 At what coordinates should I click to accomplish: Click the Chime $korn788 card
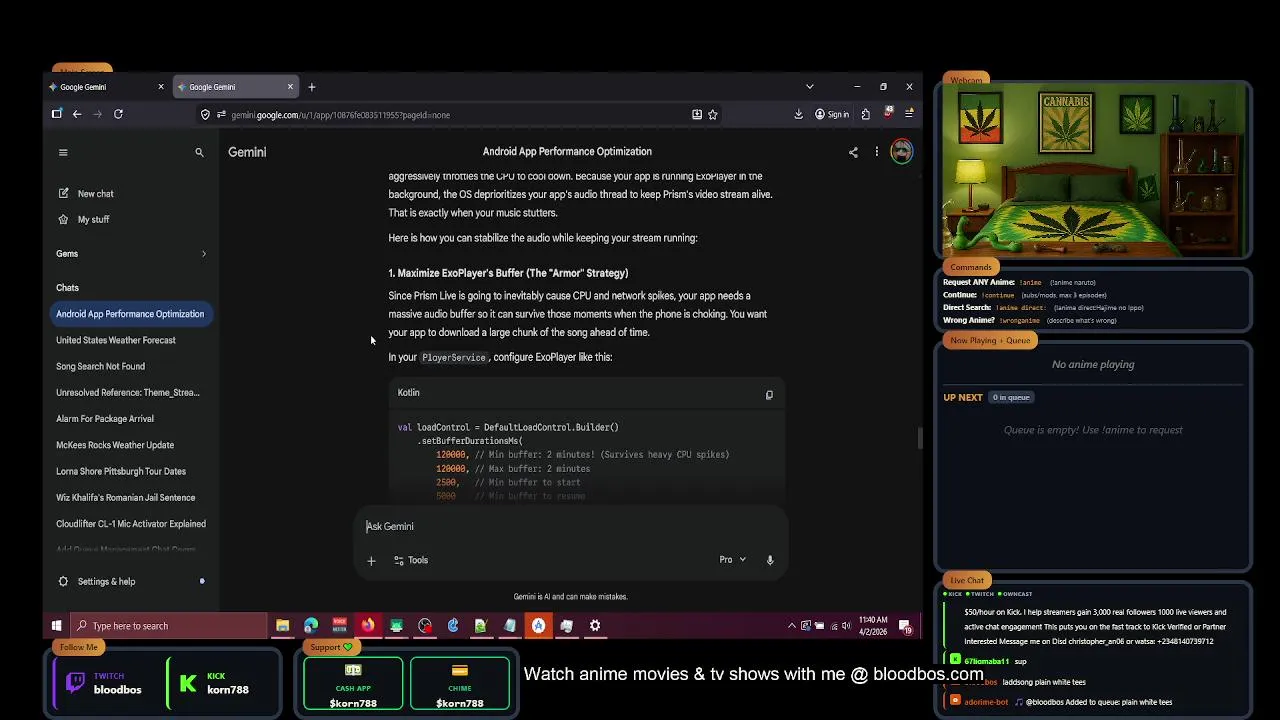point(460,683)
